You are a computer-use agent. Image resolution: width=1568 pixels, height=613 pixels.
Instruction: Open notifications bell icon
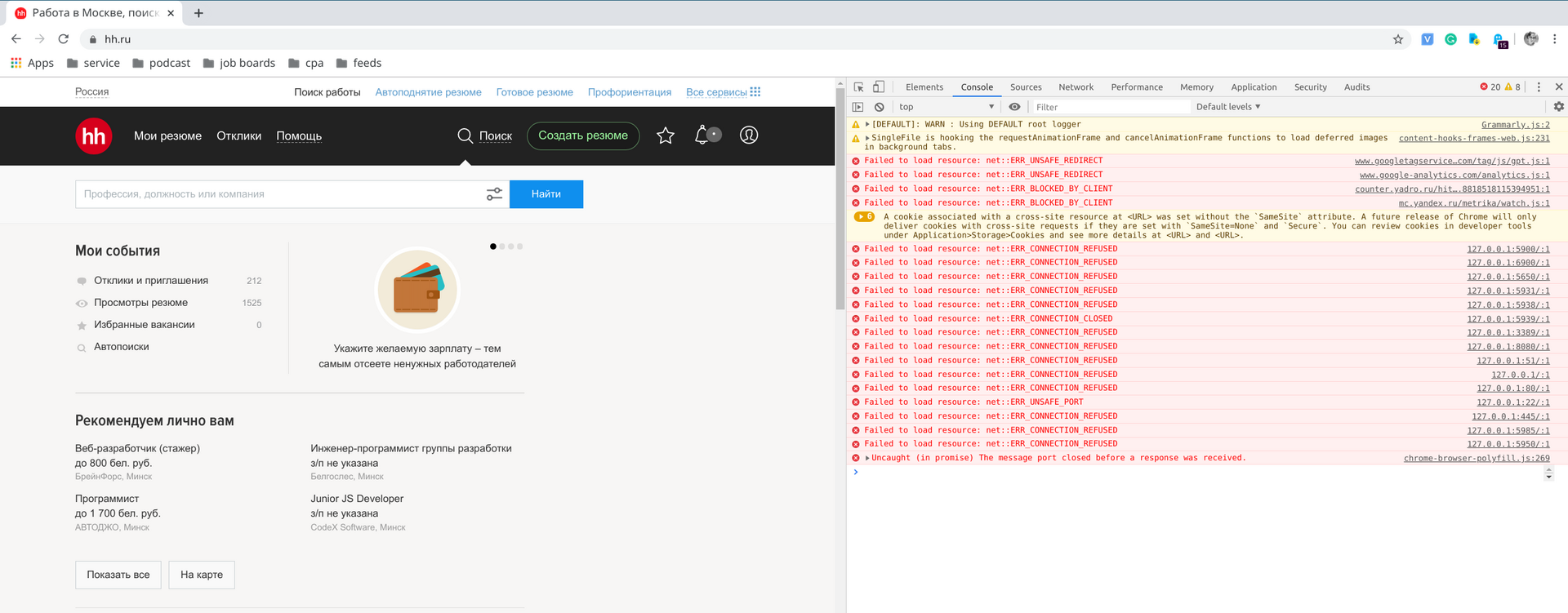click(702, 135)
